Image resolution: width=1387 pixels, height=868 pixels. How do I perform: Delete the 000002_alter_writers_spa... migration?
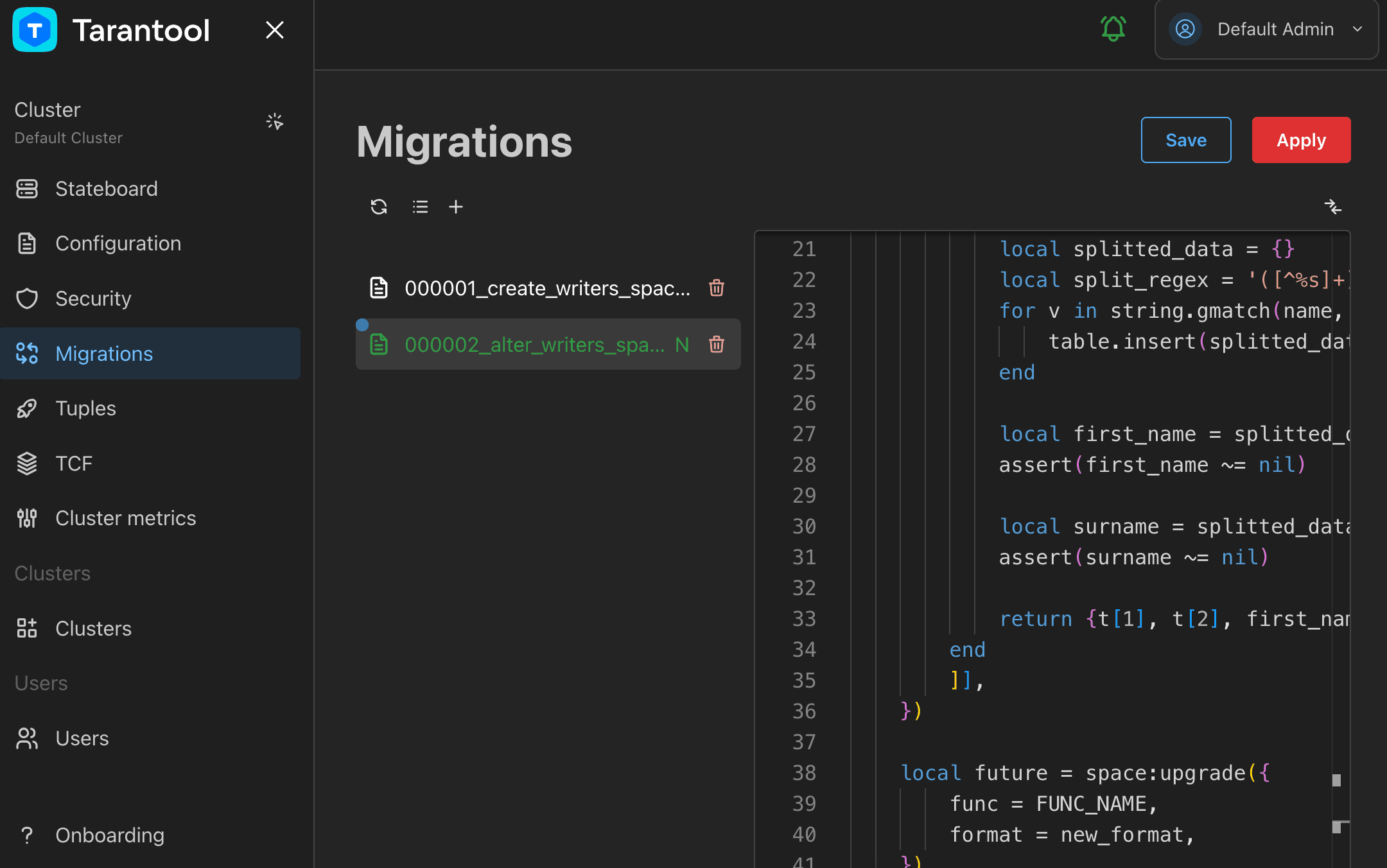[717, 344]
